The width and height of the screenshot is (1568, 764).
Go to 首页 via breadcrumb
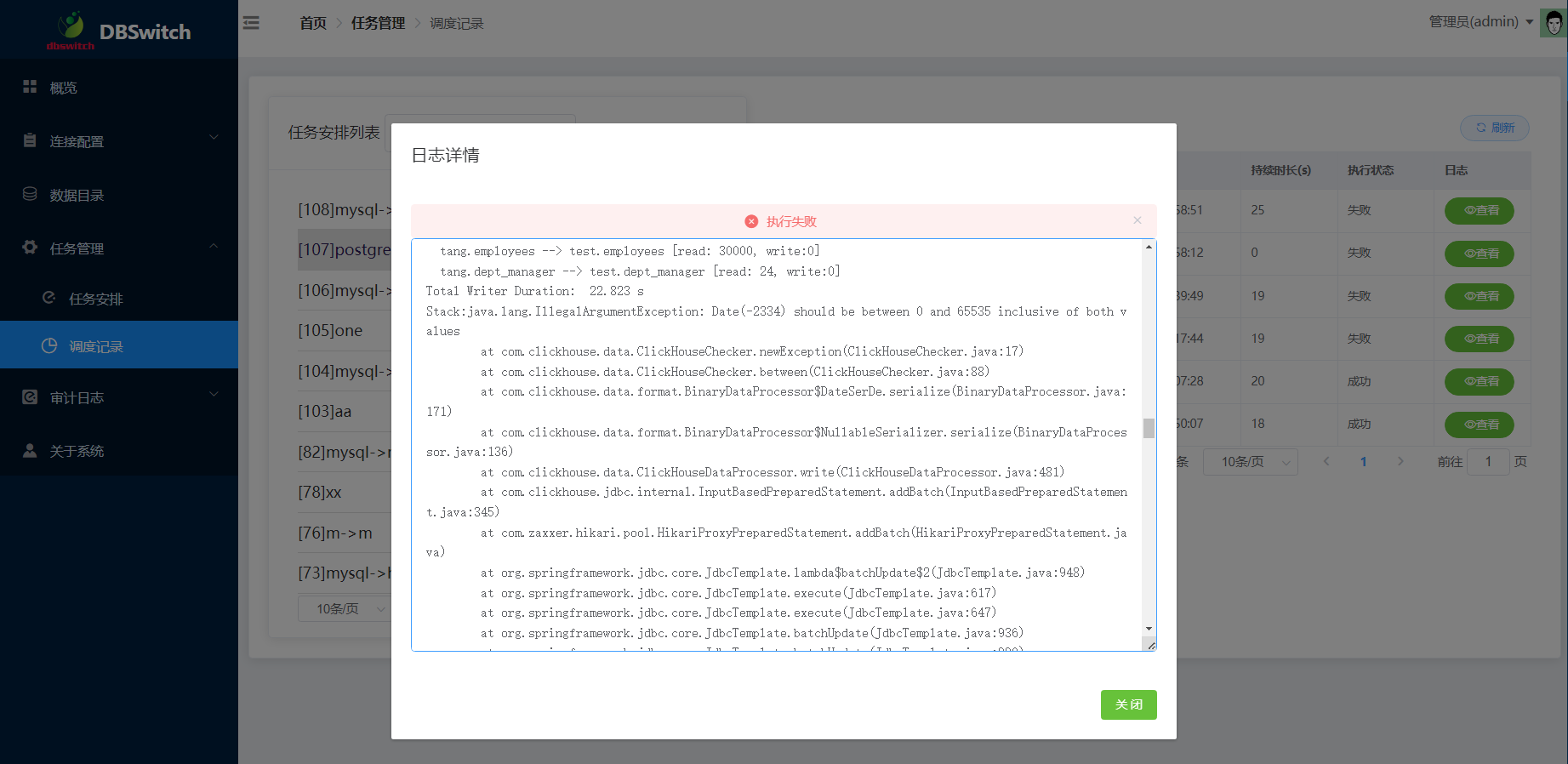[312, 23]
